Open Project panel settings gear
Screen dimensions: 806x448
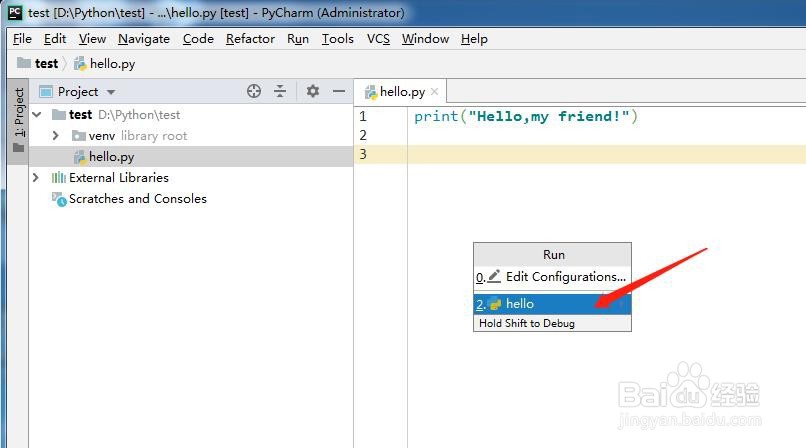[x=313, y=91]
